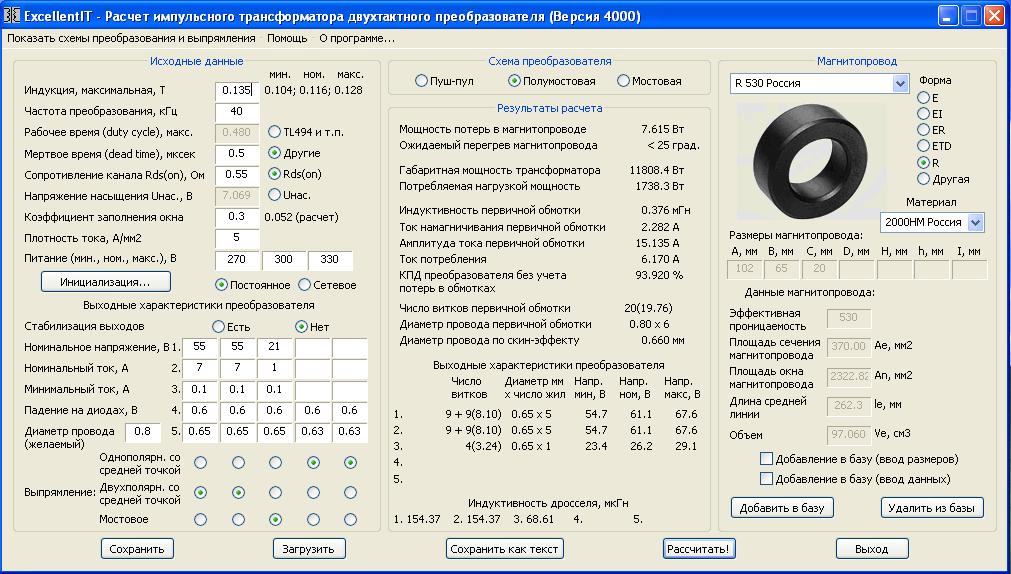This screenshot has height=574, width=1011.
Task: Select the Пуш-пул converter scheme
Action: coord(421,81)
